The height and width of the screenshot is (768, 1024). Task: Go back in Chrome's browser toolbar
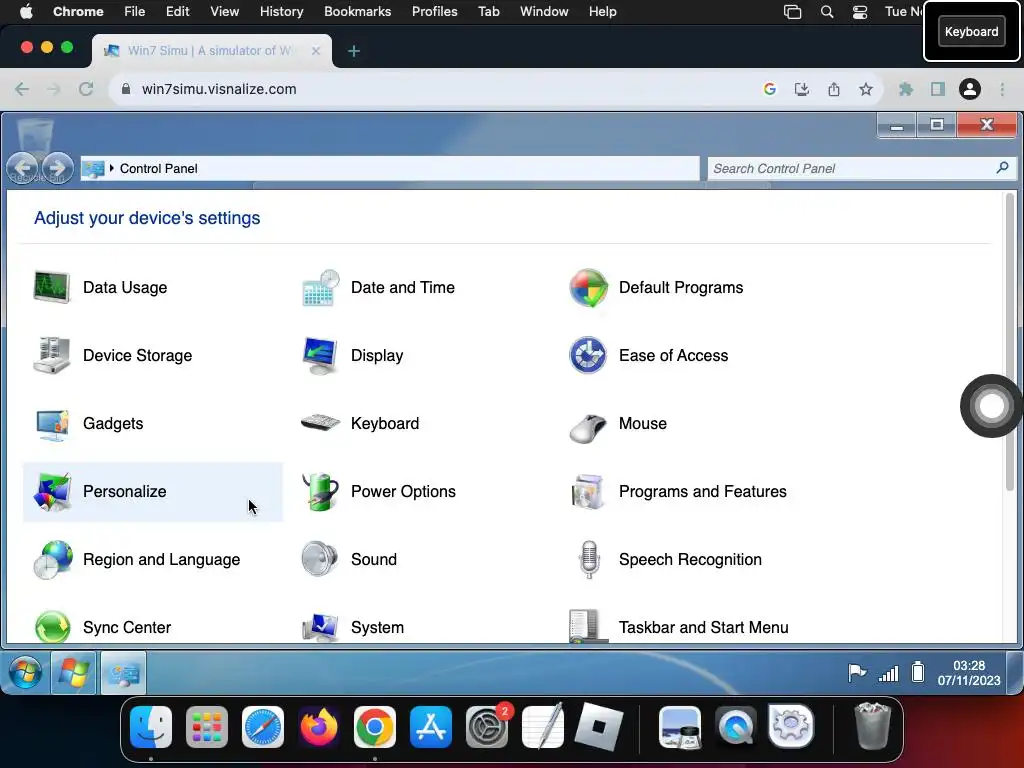coord(22,89)
